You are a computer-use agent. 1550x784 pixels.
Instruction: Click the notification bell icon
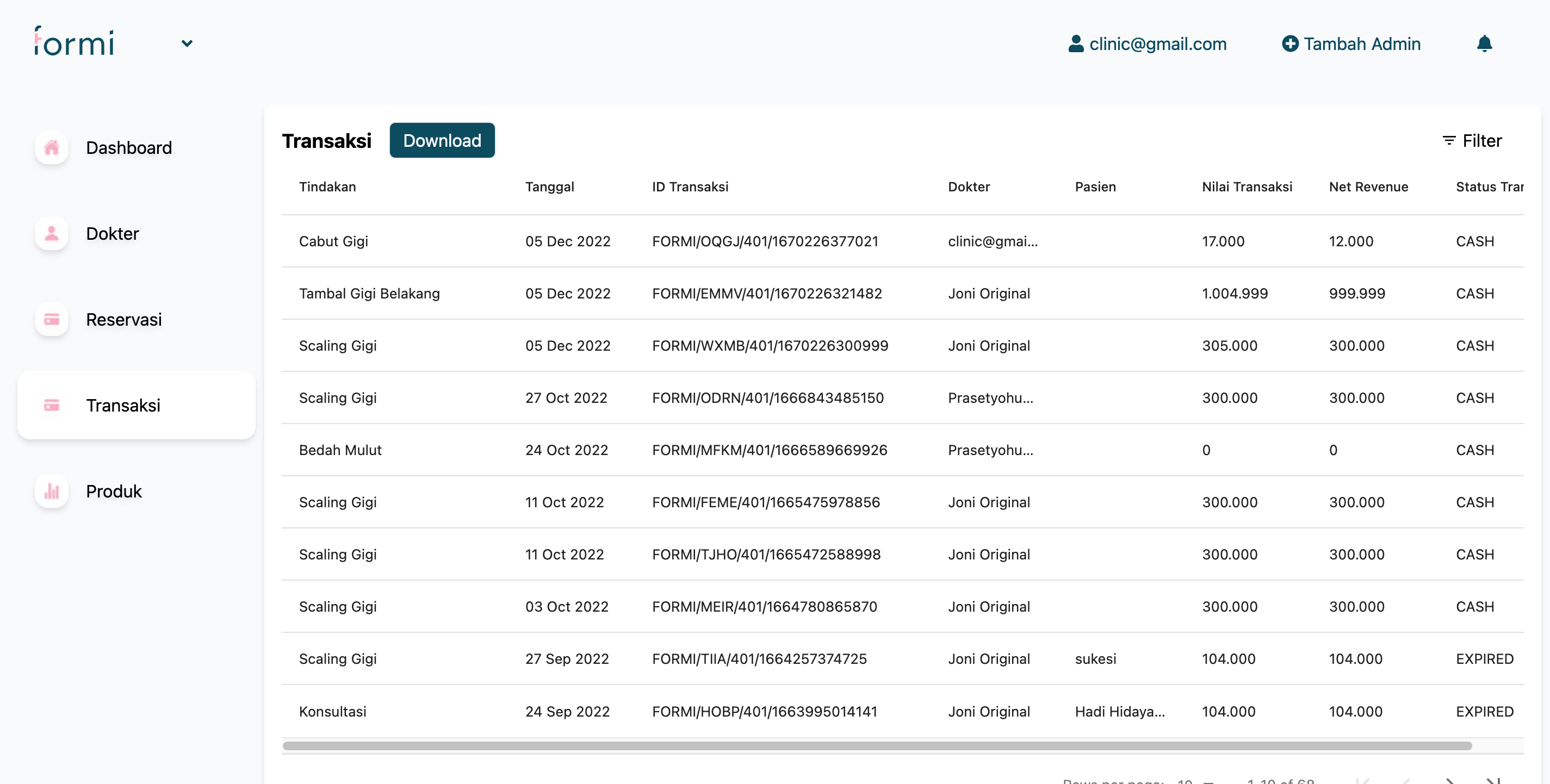point(1484,43)
